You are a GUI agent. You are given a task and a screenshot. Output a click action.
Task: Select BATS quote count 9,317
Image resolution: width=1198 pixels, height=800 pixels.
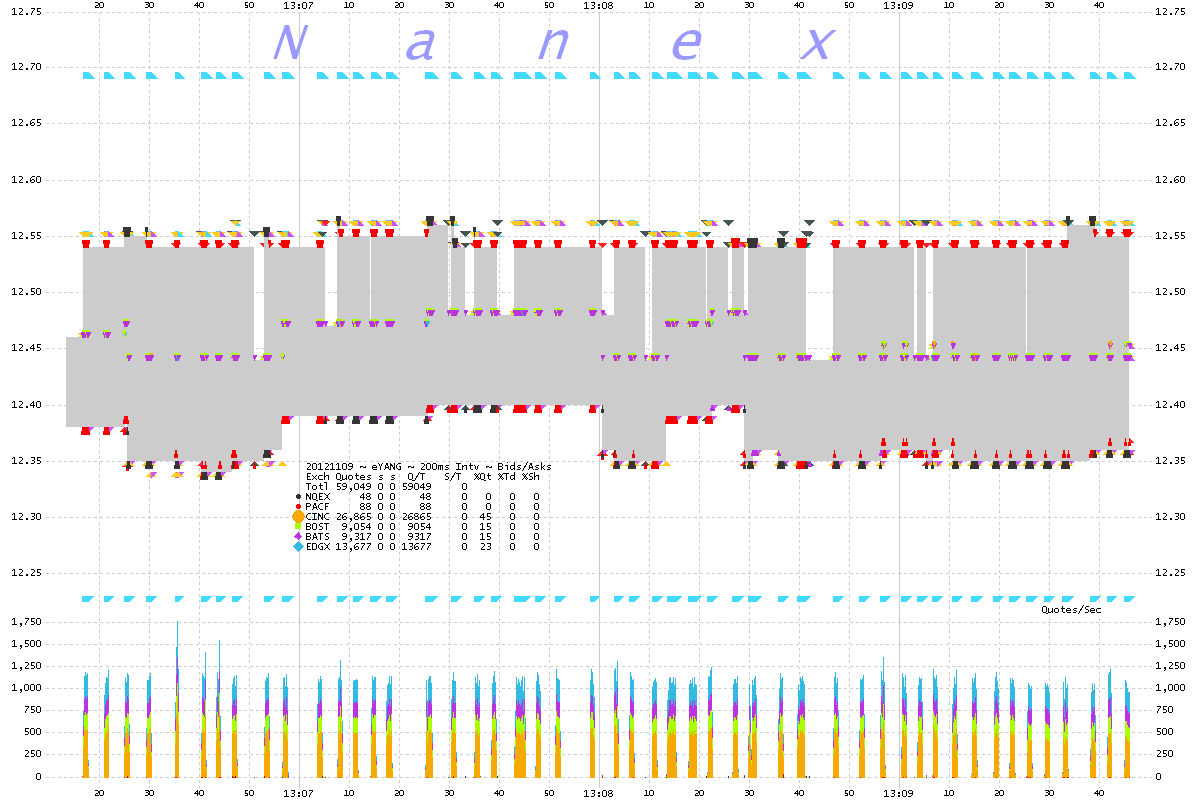(356, 536)
